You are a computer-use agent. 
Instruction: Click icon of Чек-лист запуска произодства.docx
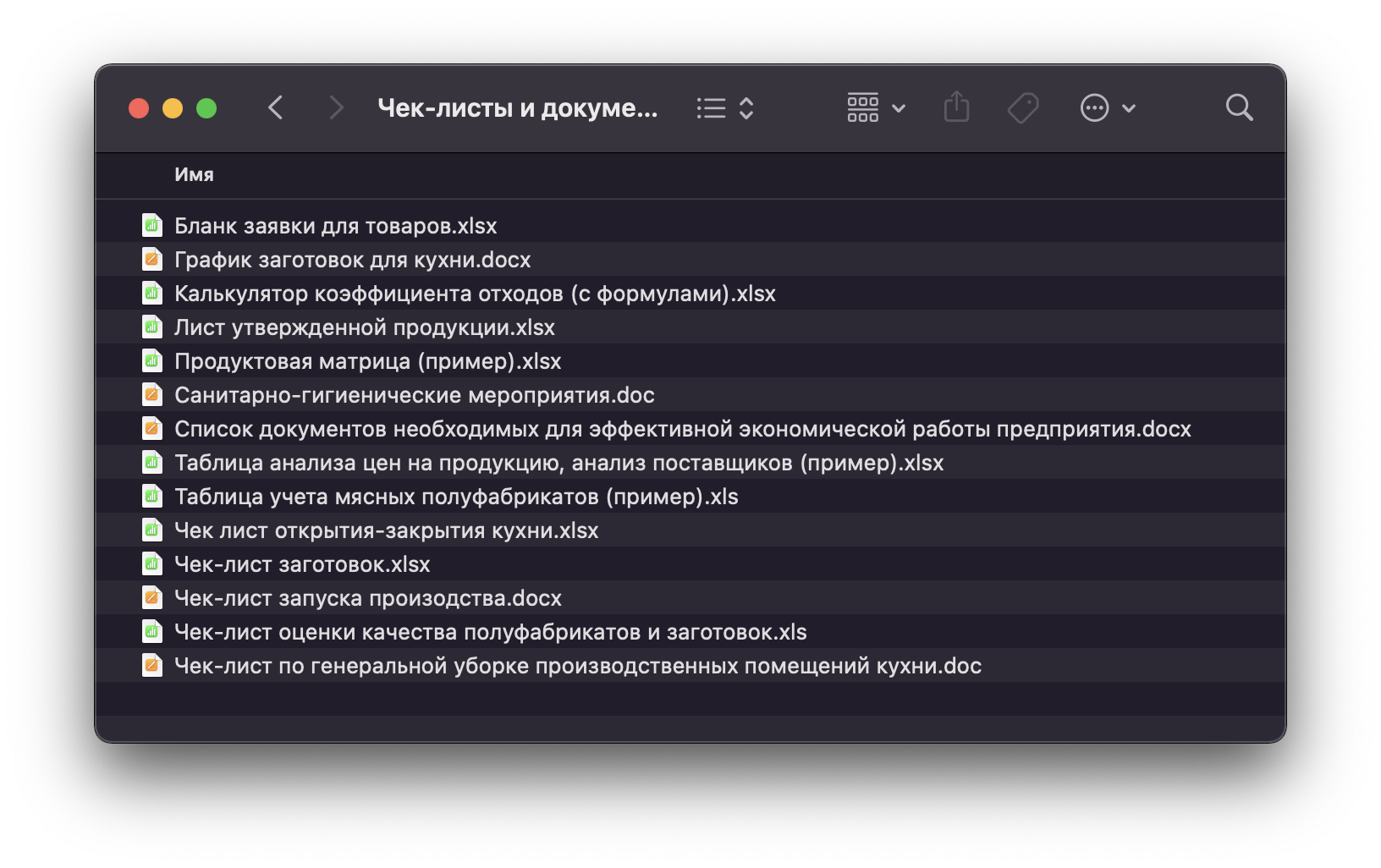152,598
